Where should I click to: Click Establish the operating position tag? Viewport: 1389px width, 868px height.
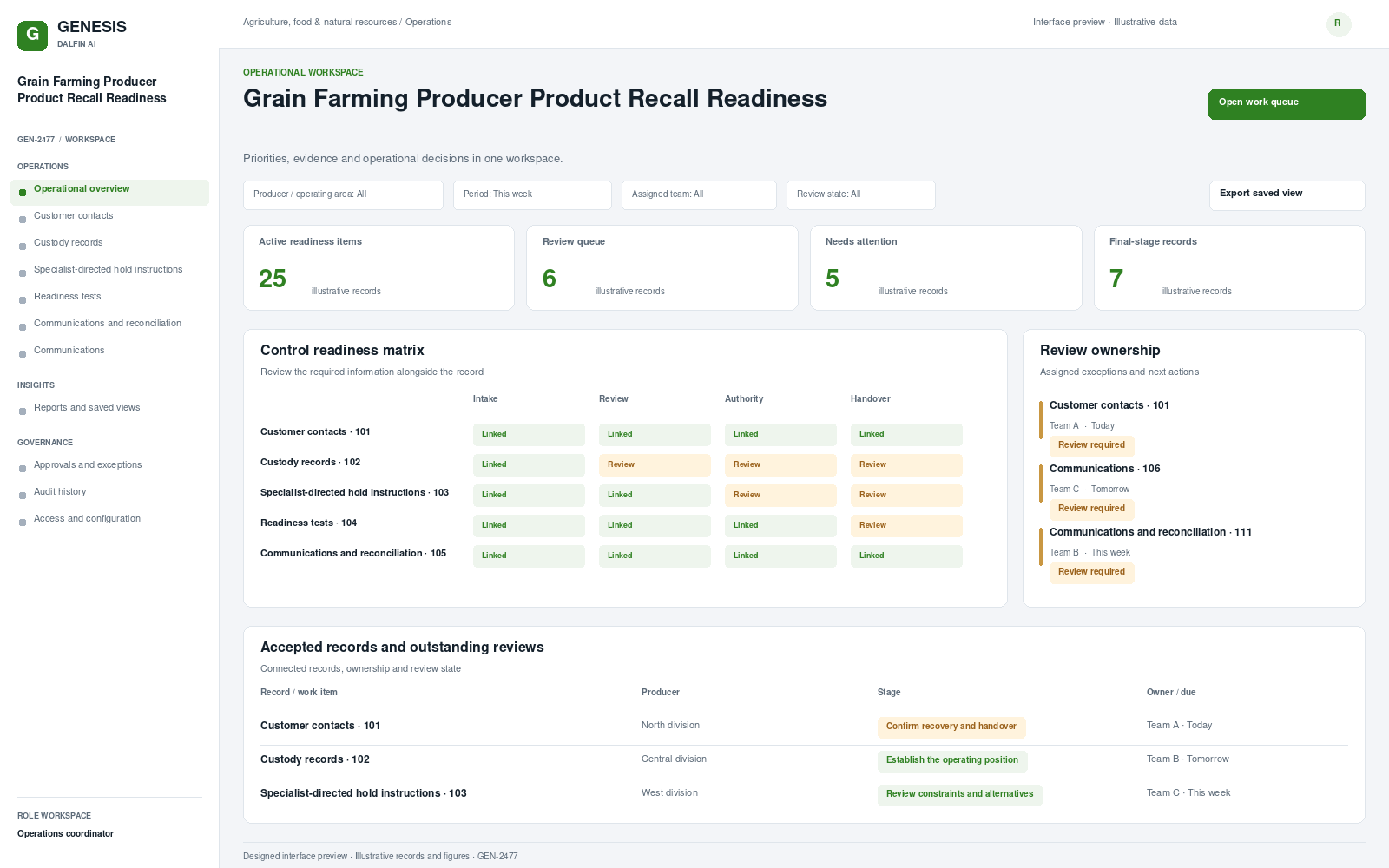point(952,761)
